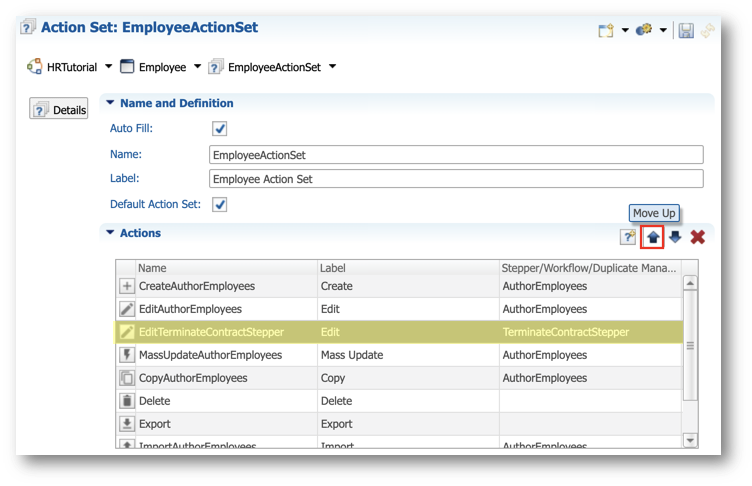752x486 pixels.
Task: Click the actions table scroll up arrow
Action: (690, 283)
